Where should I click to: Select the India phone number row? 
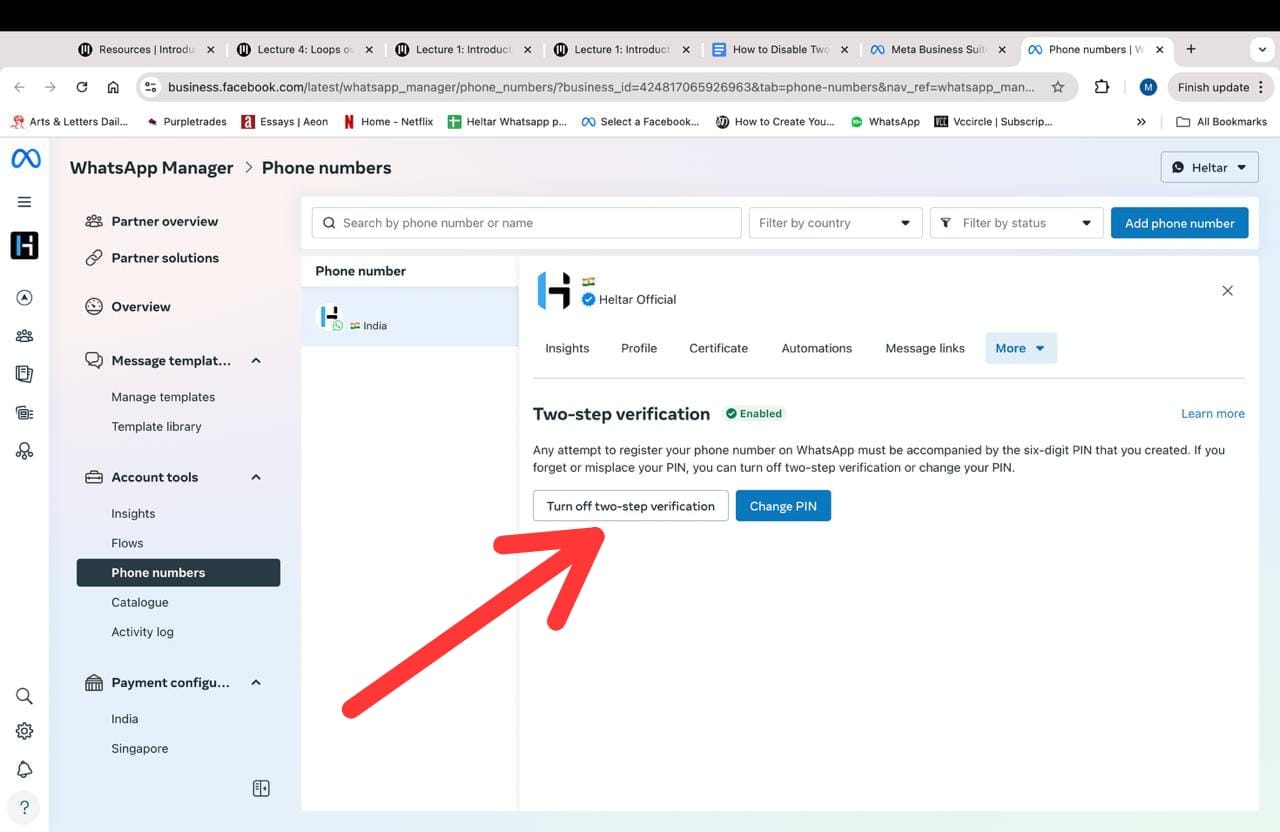coord(410,317)
